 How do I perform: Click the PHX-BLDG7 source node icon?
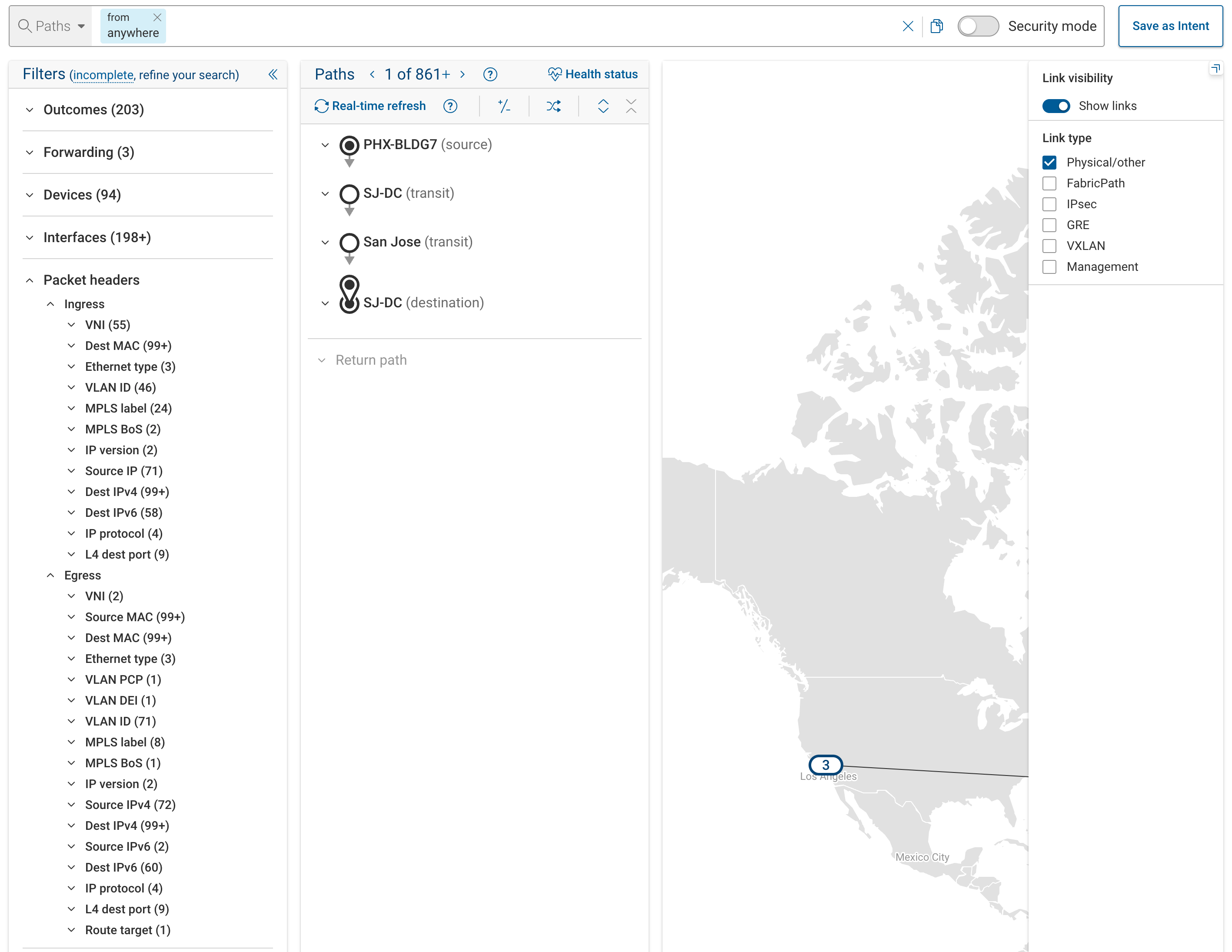pyautogui.click(x=349, y=146)
